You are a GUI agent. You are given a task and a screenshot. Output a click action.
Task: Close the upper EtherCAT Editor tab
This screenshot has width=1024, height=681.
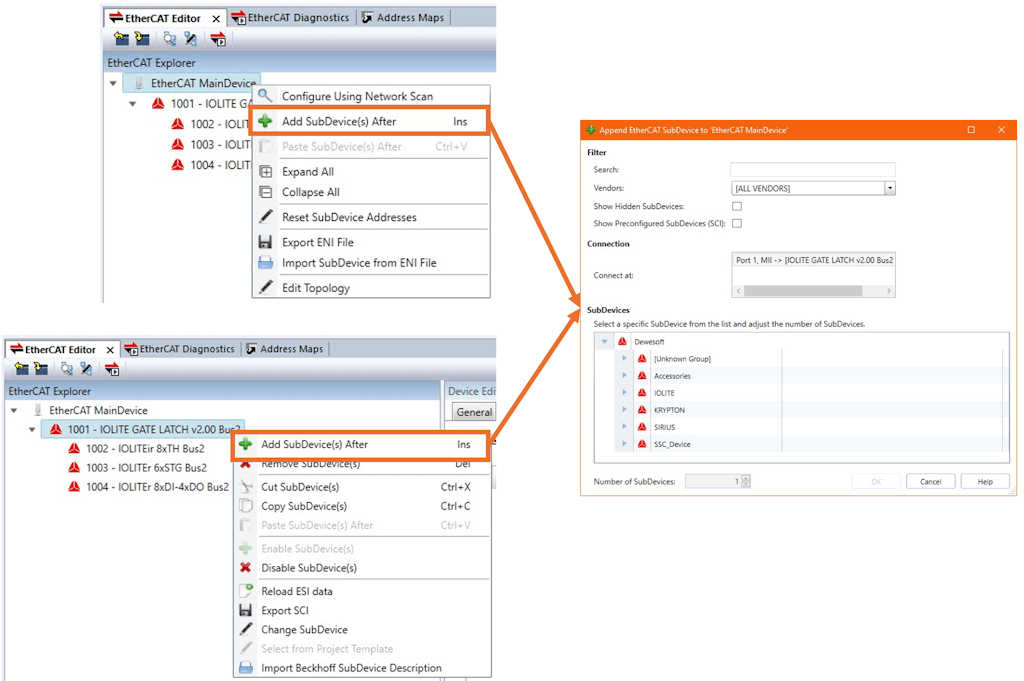[216, 18]
